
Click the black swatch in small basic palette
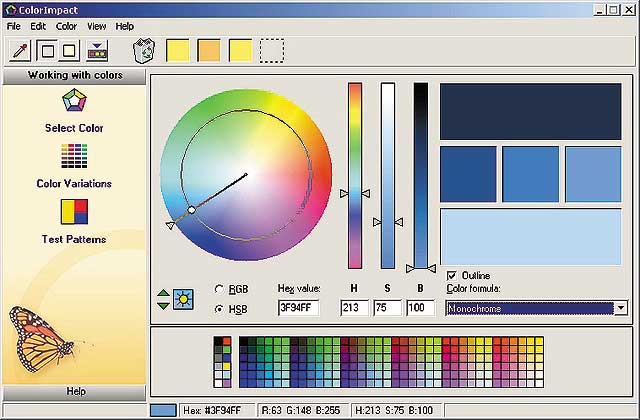(x=218, y=341)
